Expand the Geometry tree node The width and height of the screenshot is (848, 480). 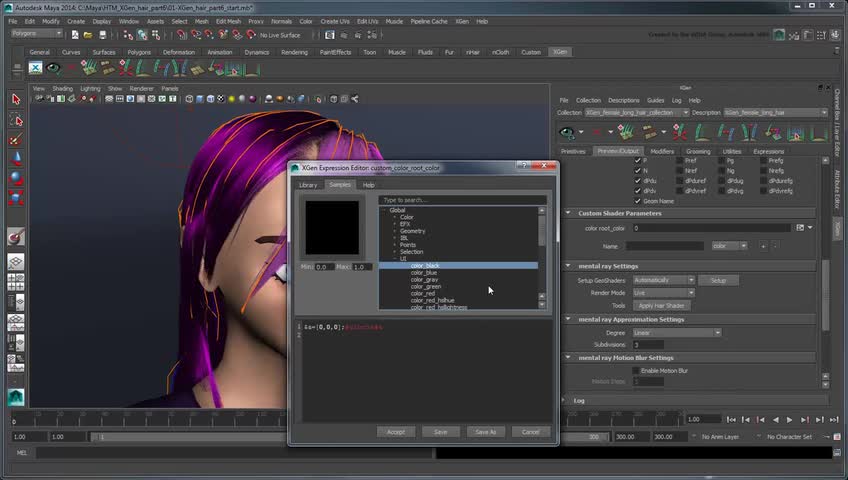pyautogui.click(x=395, y=231)
